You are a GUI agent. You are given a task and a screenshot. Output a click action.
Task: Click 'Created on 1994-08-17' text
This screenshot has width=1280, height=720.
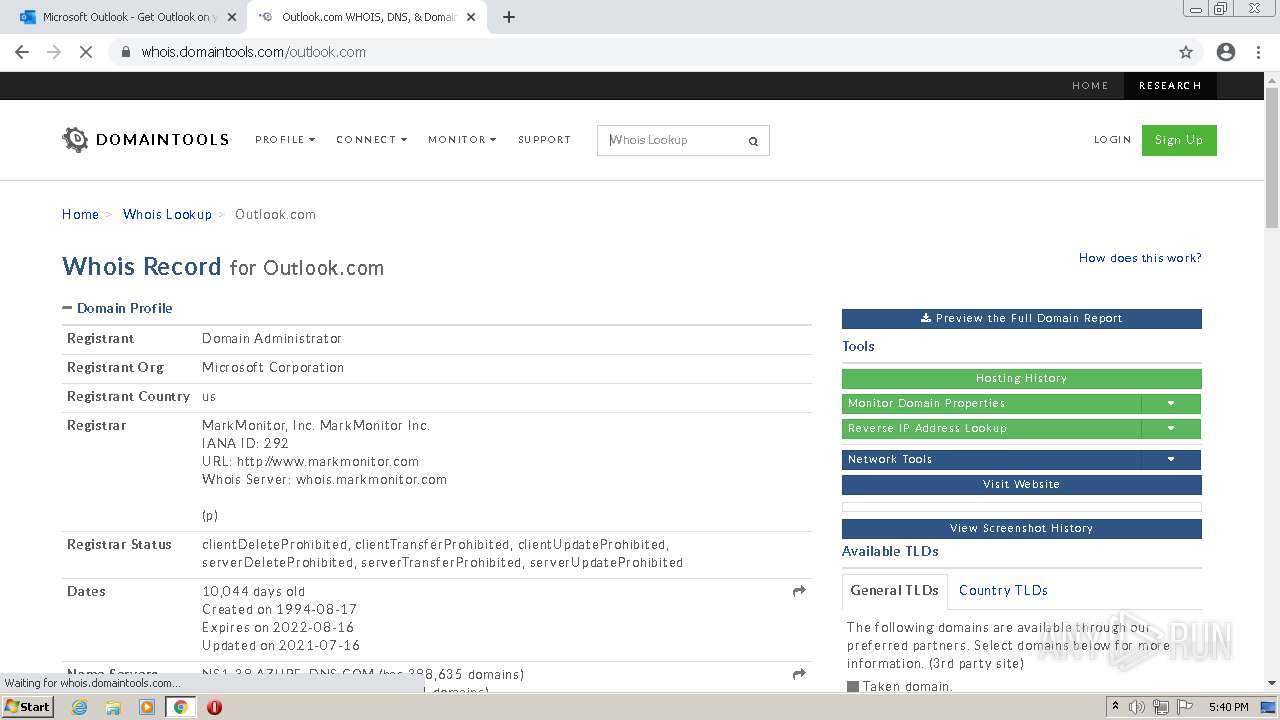click(279, 609)
